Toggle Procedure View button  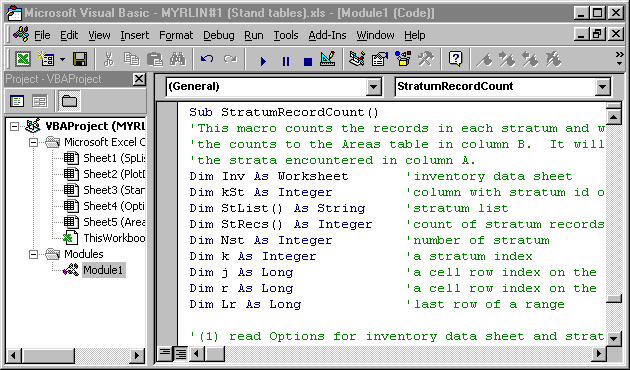165,354
